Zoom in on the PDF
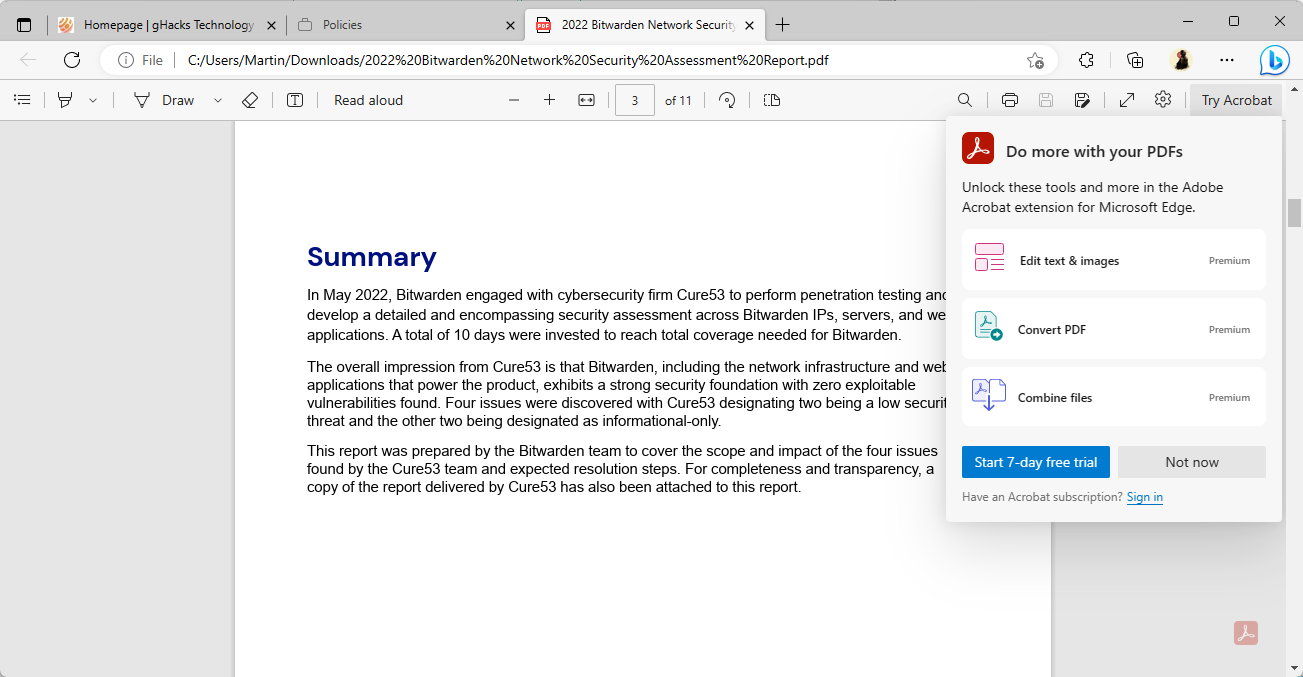Screen dimensions: 1303x677 [x=549, y=100]
